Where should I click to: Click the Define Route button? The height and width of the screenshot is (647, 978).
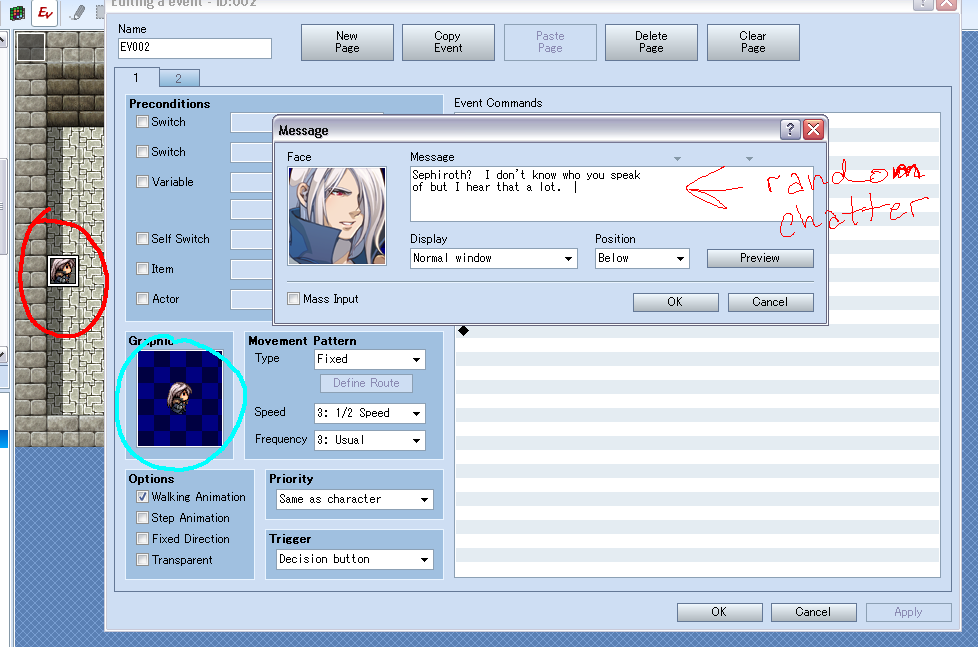tap(366, 383)
